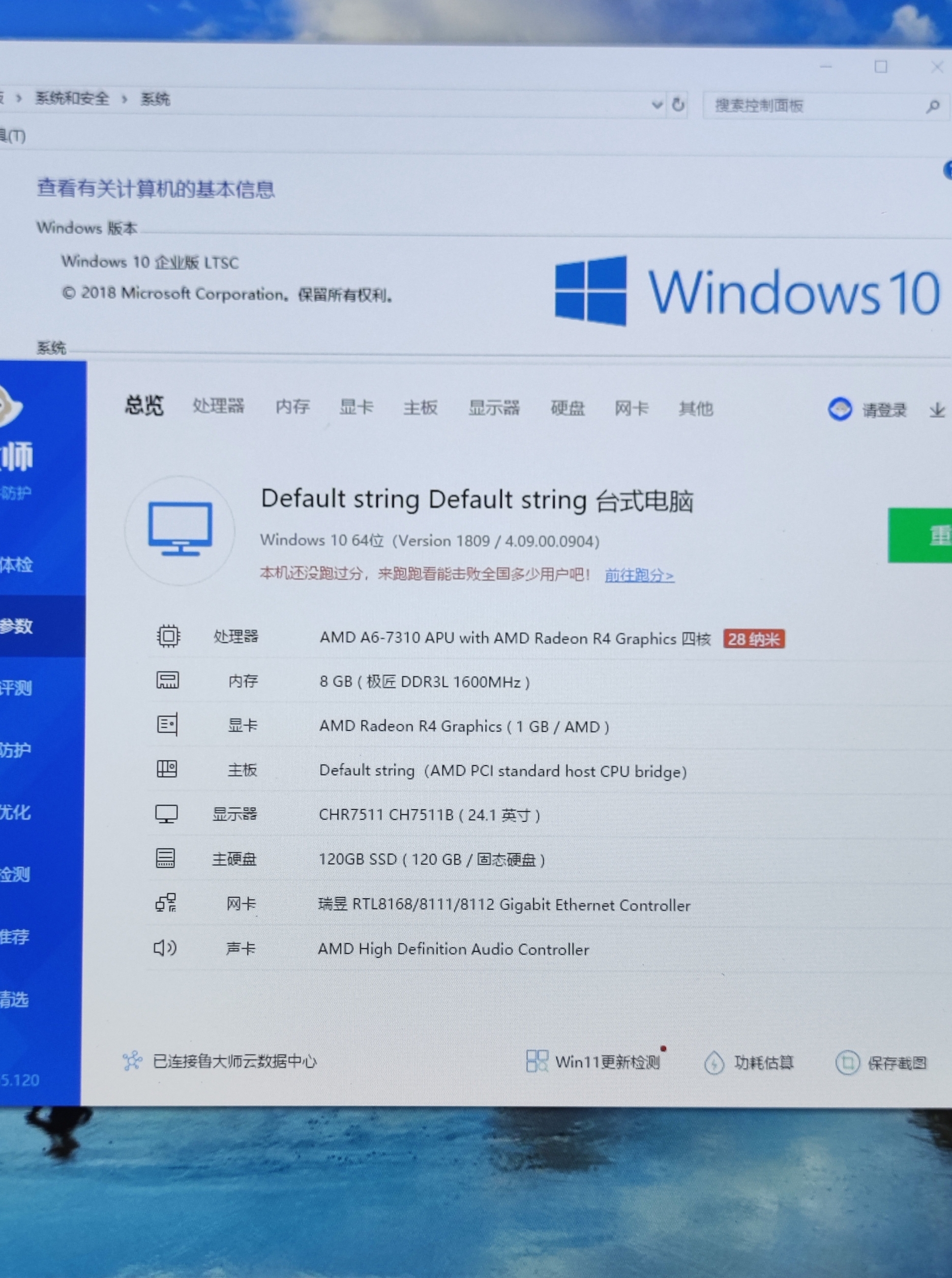Click the download arrow icon next to 请登录
Viewport: 952px width, 1278px height.
[x=937, y=410]
